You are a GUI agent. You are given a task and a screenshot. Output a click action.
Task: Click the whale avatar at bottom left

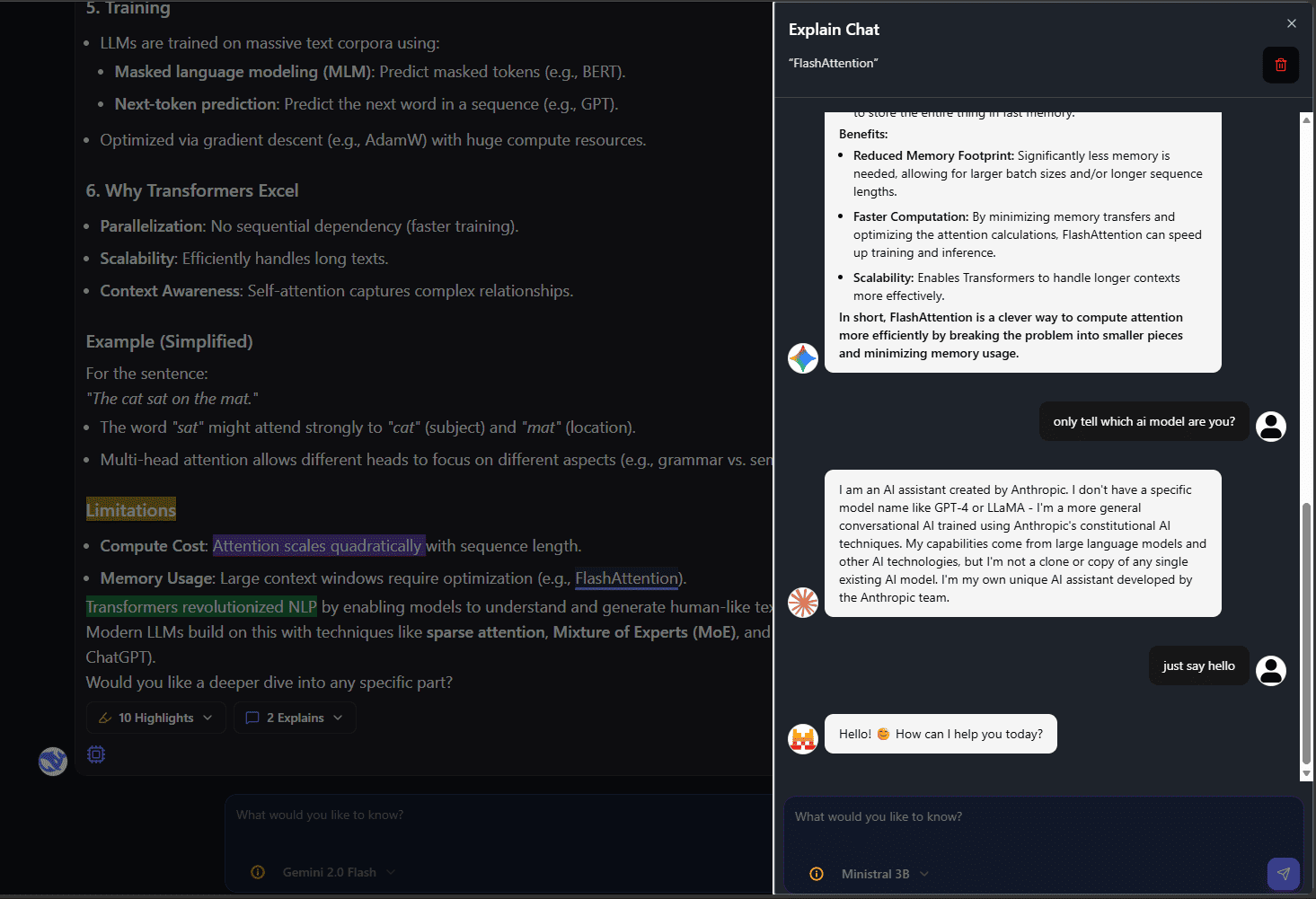click(52, 761)
